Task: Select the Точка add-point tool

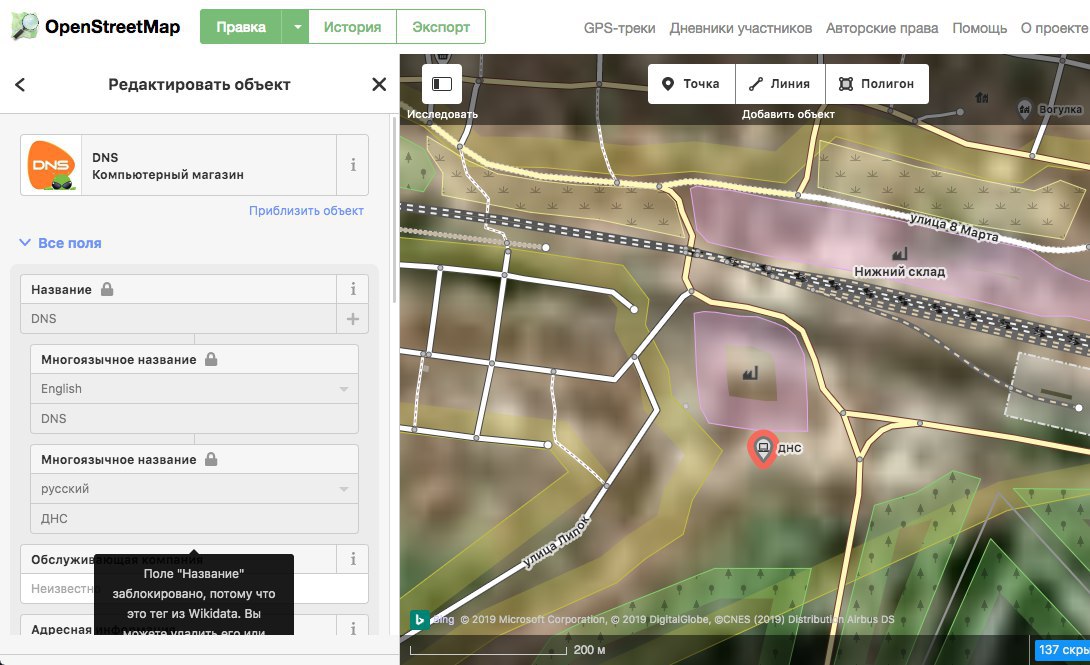Action: point(691,84)
